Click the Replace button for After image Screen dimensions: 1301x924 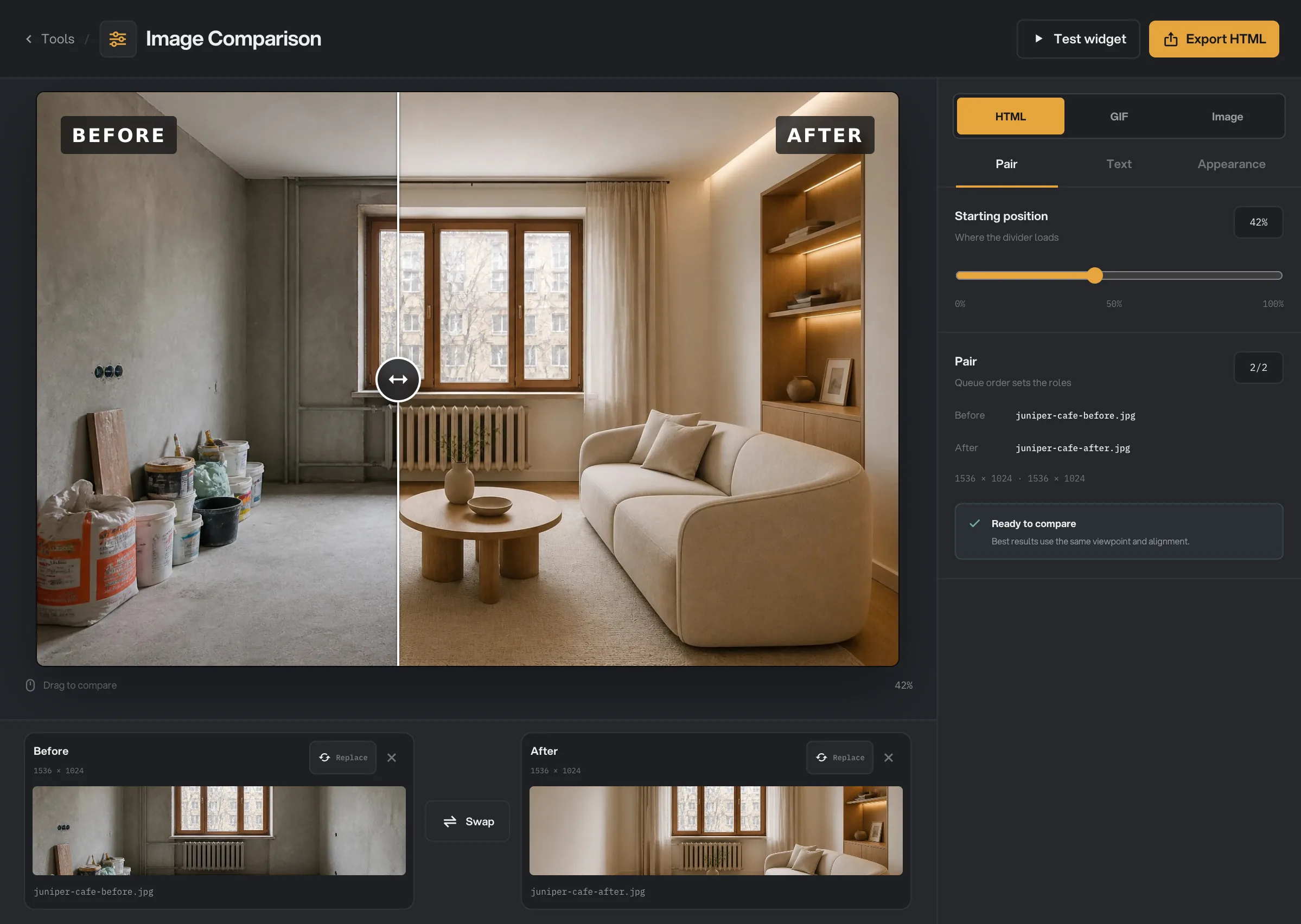coord(839,758)
